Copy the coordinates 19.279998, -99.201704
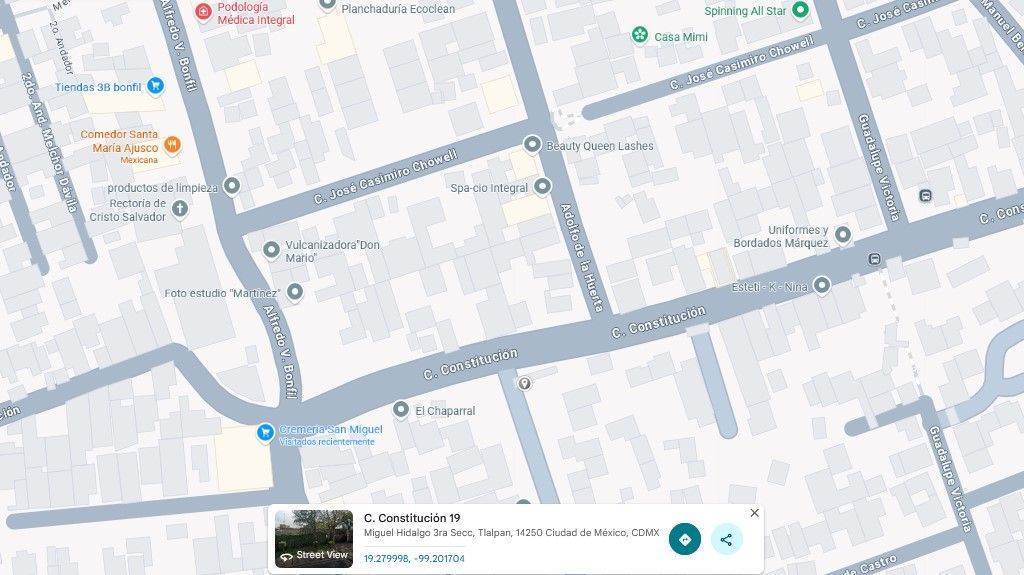The image size is (1024, 575). coord(414,559)
